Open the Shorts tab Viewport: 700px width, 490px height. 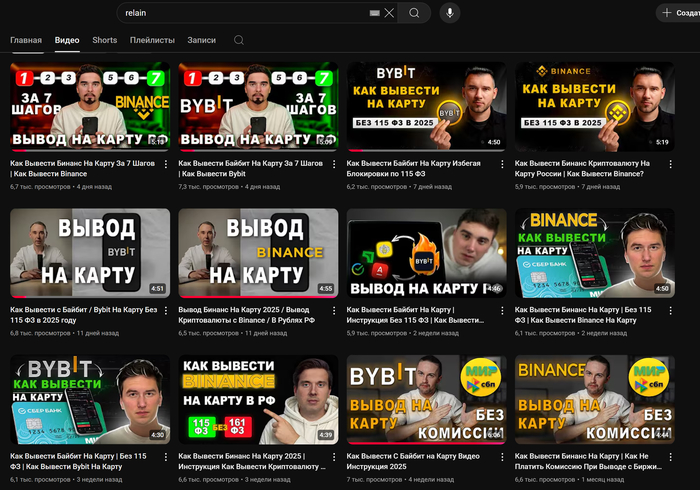(x=104, y=40)
